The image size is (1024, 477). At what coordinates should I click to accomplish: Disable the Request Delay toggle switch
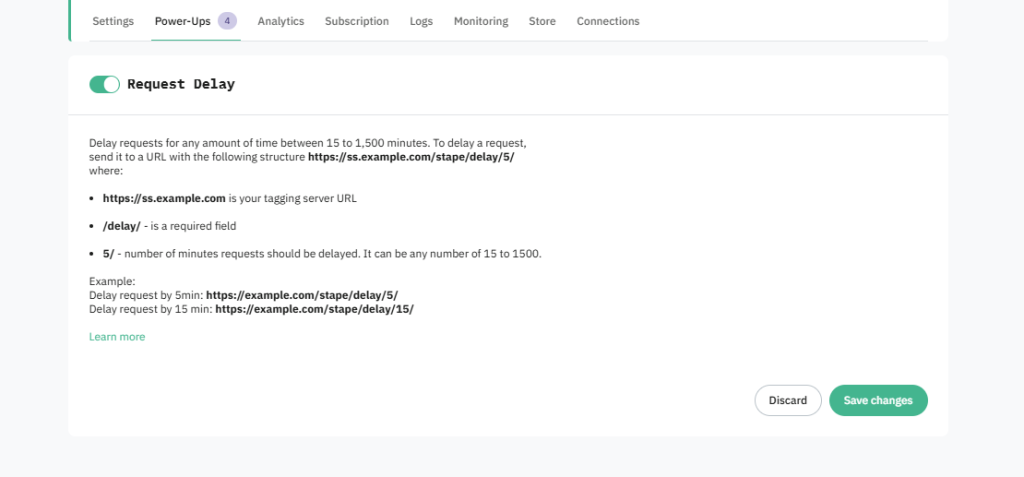104,85
